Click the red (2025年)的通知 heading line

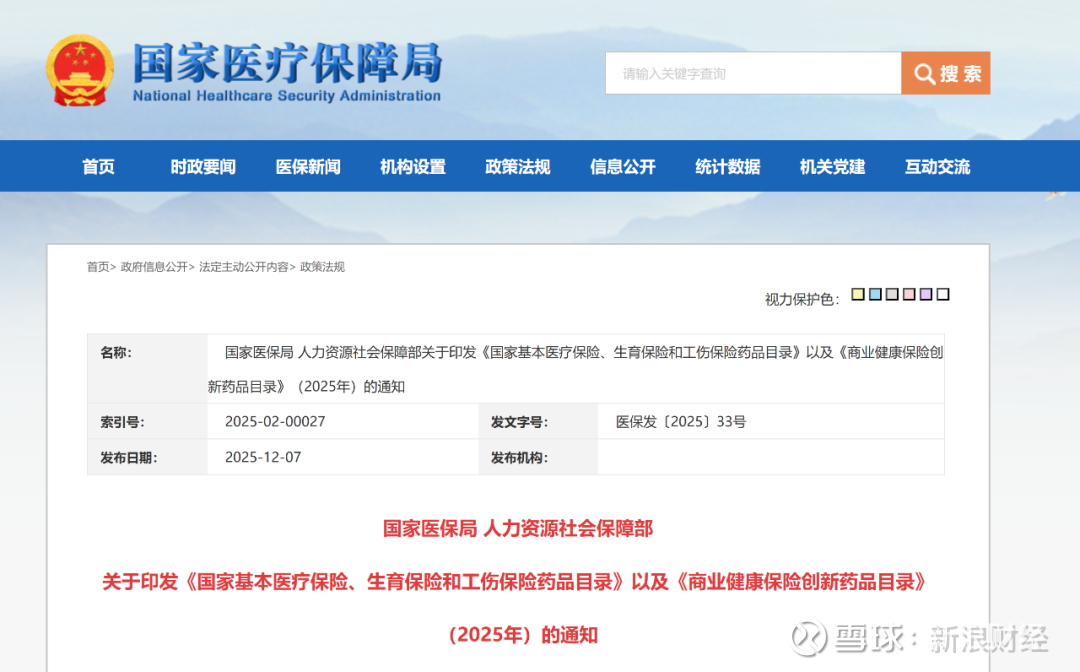[x=523, y=634]
